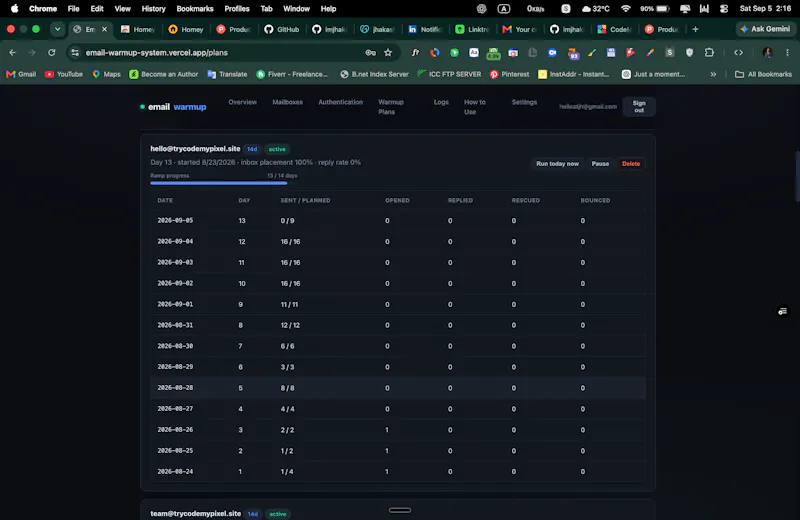Click the 14d badge beside hello@ mailbox
This screenshot has width=800, height=520.
point(252,149)
